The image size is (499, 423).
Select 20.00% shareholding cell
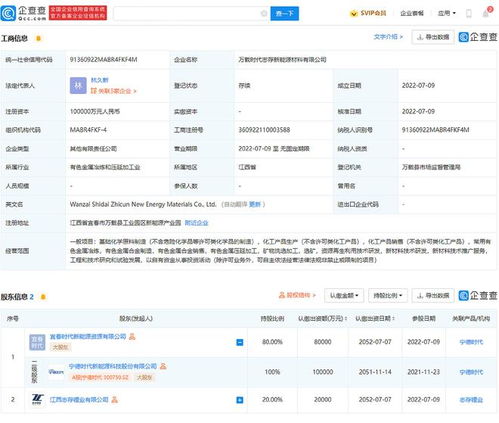click(x=272, y=400)
